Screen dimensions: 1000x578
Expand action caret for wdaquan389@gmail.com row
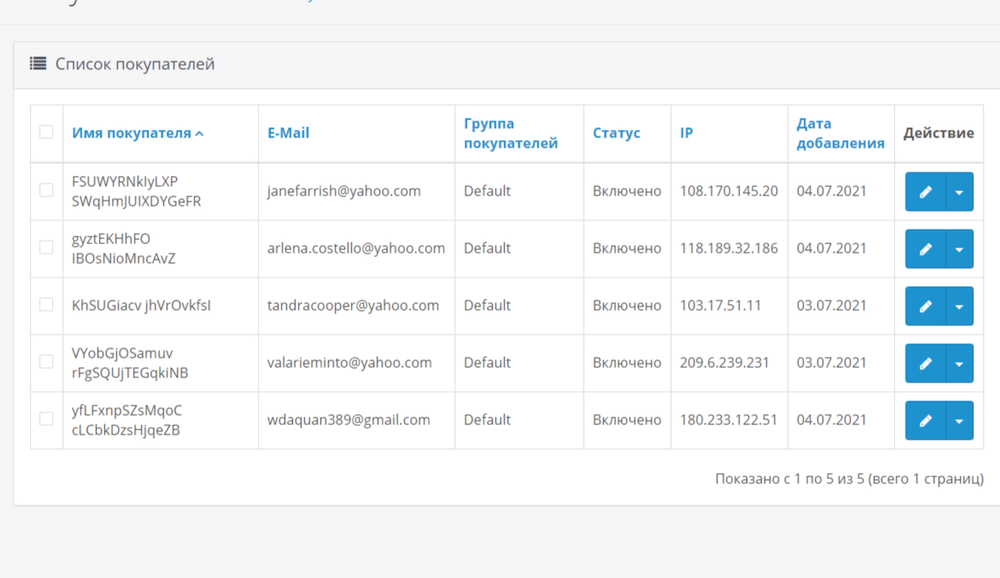[959, 421]
